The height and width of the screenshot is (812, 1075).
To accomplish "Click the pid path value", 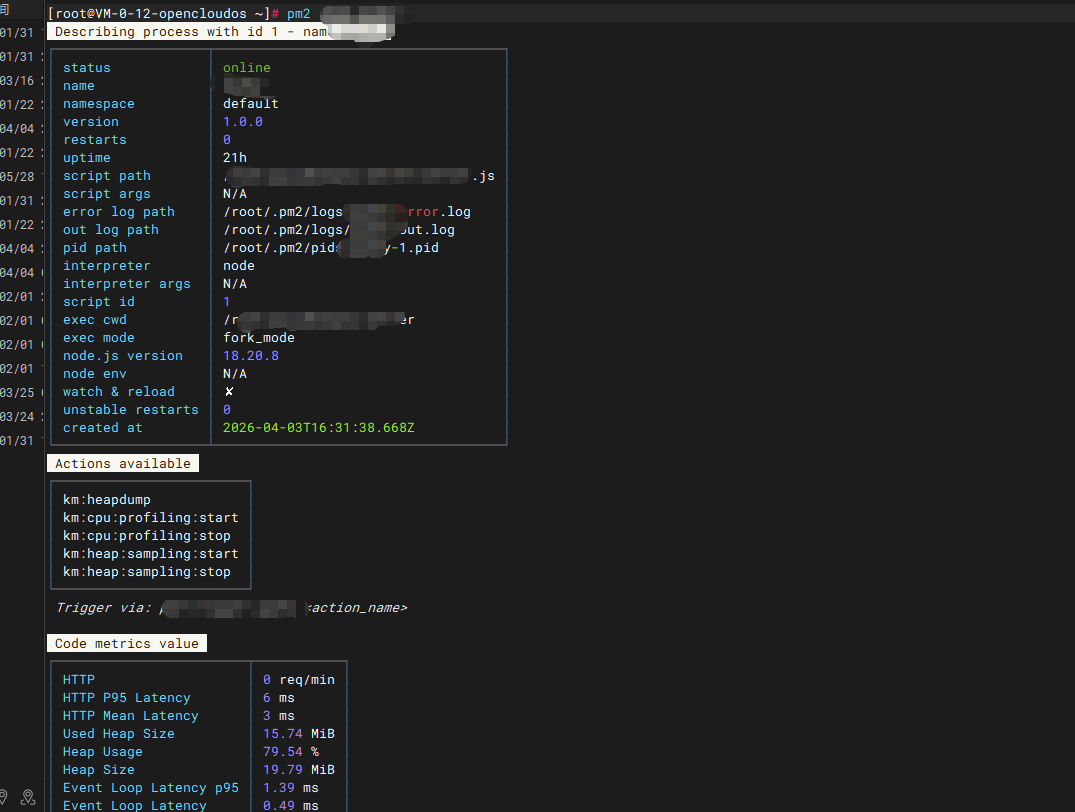I will click(330, 248).
